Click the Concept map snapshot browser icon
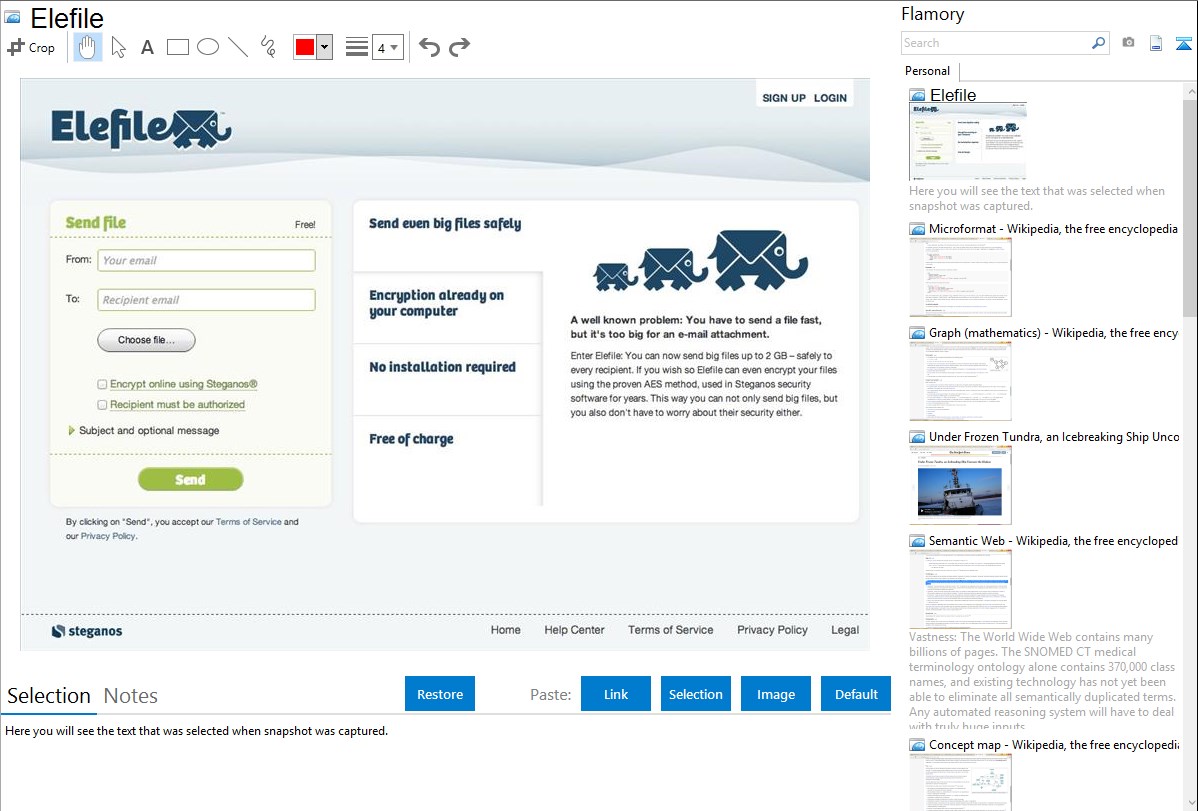1198x811 pixels. pyautogui.click(x=917, y=745)
